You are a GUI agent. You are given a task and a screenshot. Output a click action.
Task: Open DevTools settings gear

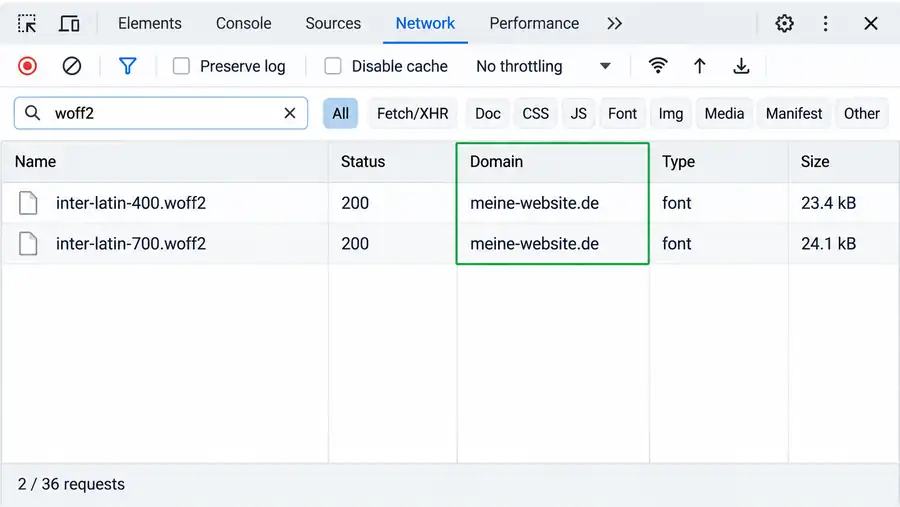point(784,24)
